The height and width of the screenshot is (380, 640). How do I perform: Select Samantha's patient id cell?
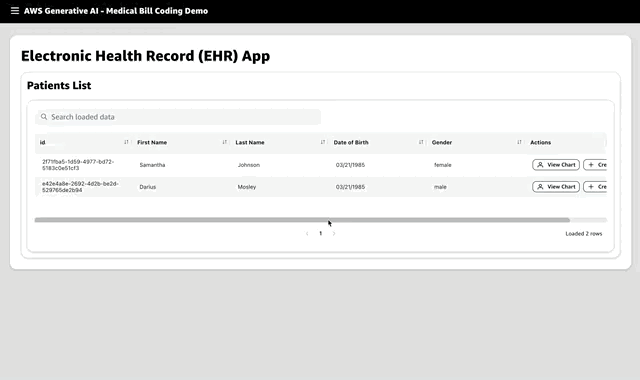78,165
